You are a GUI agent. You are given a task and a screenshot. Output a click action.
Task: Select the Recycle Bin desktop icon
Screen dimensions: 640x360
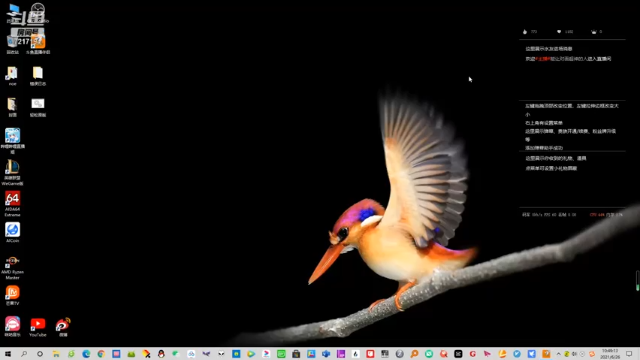point(12,44)
